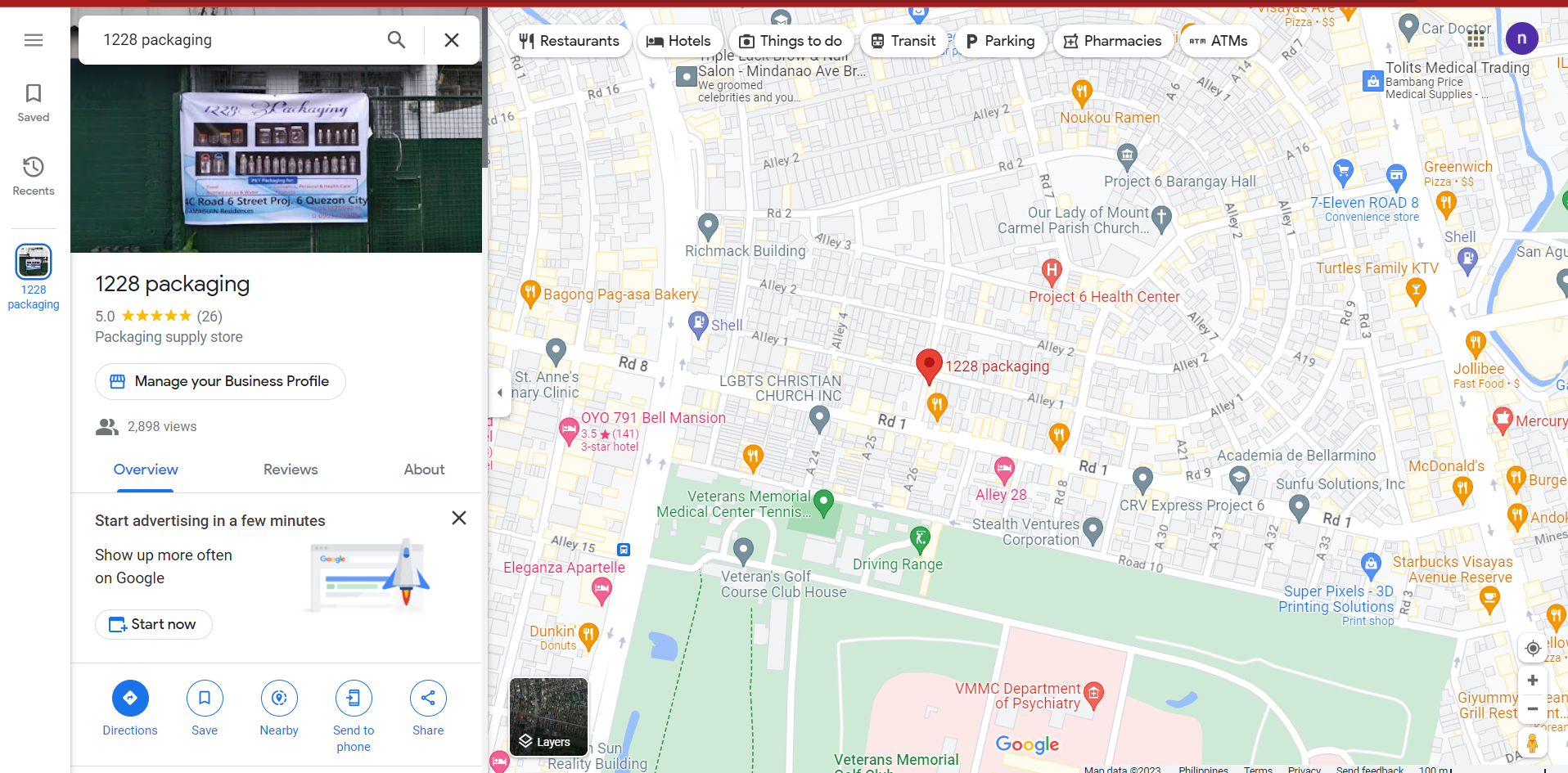Viewport: 1568px width, 773px height.
Task: Filter map by Restaurants
Action: 570,41
